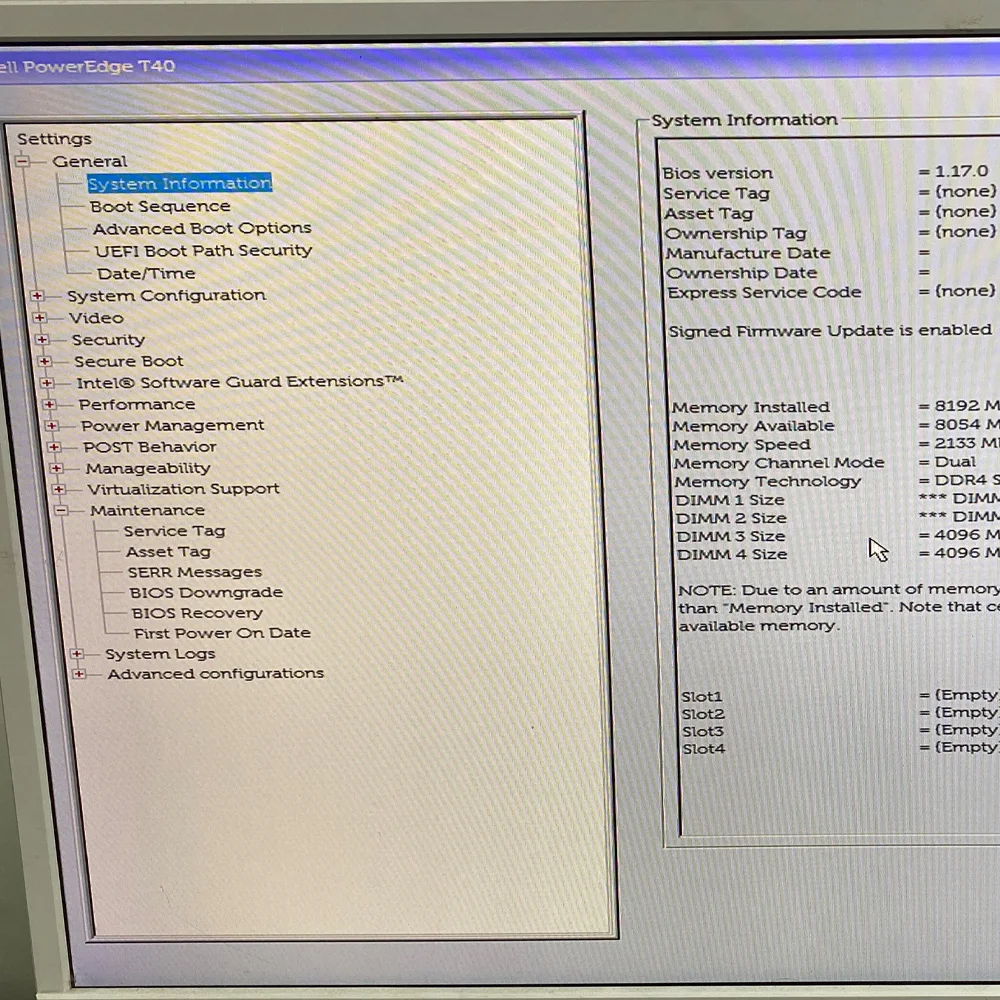Open Advanced Boot Options
This screenshot has width=1000, height=1000.
(202, 228)
